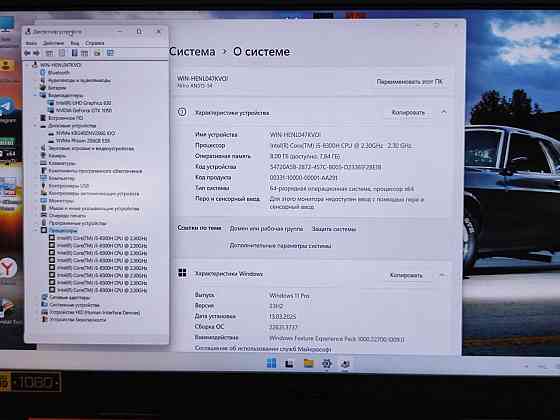Collapse the Процессоры tree node
Viewport: 560px width, 420px height.
[x=36, y=230]
